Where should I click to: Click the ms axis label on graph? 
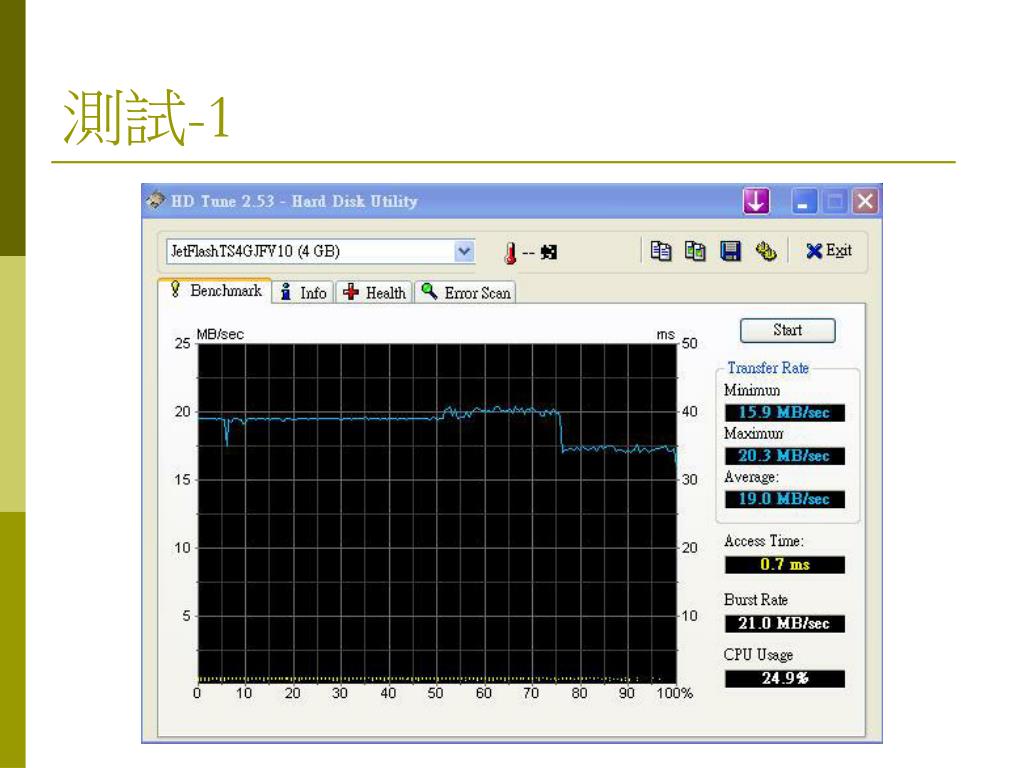pos(665,334)
